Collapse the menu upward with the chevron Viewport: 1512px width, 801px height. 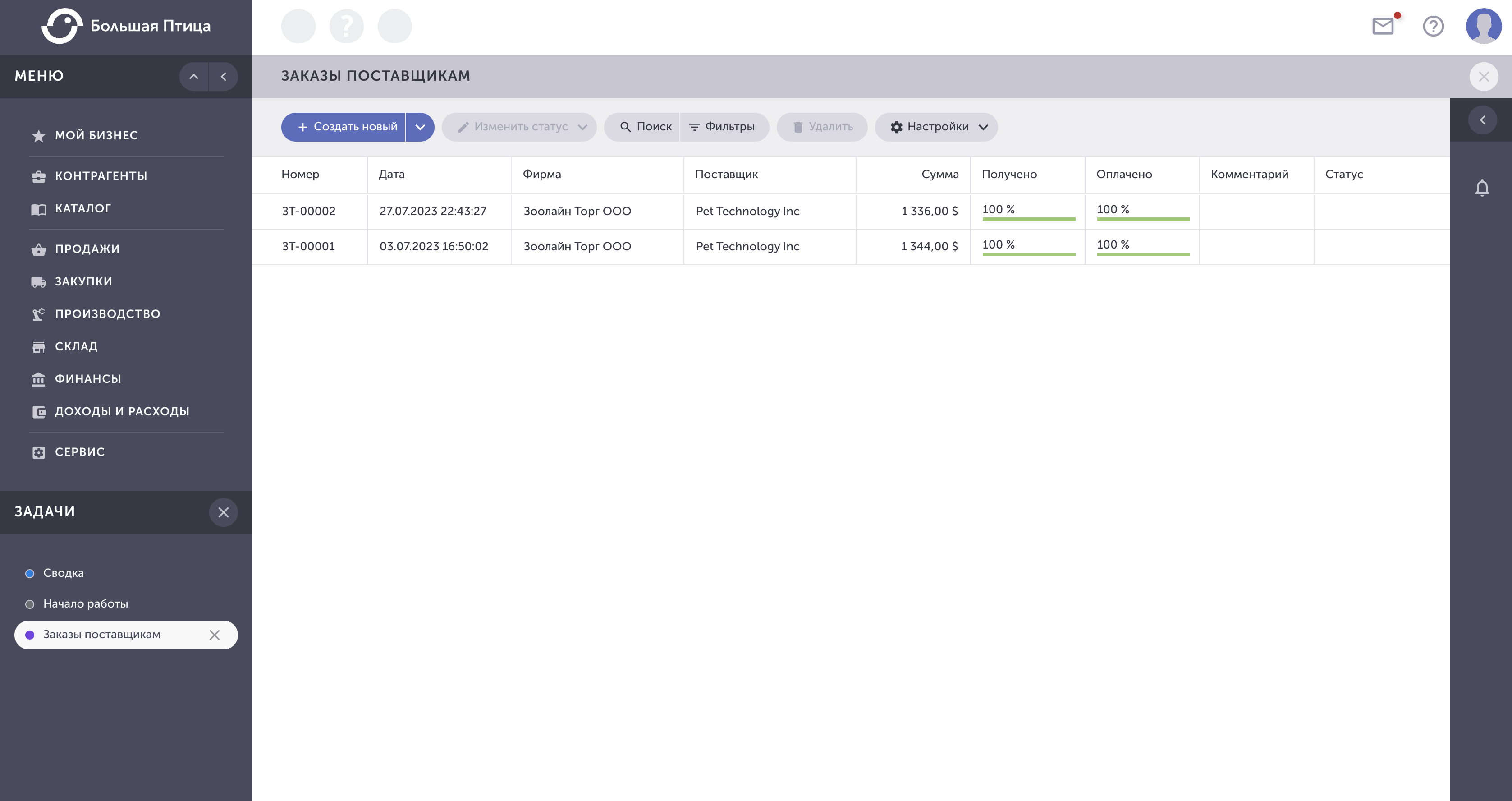pos(194,77)
